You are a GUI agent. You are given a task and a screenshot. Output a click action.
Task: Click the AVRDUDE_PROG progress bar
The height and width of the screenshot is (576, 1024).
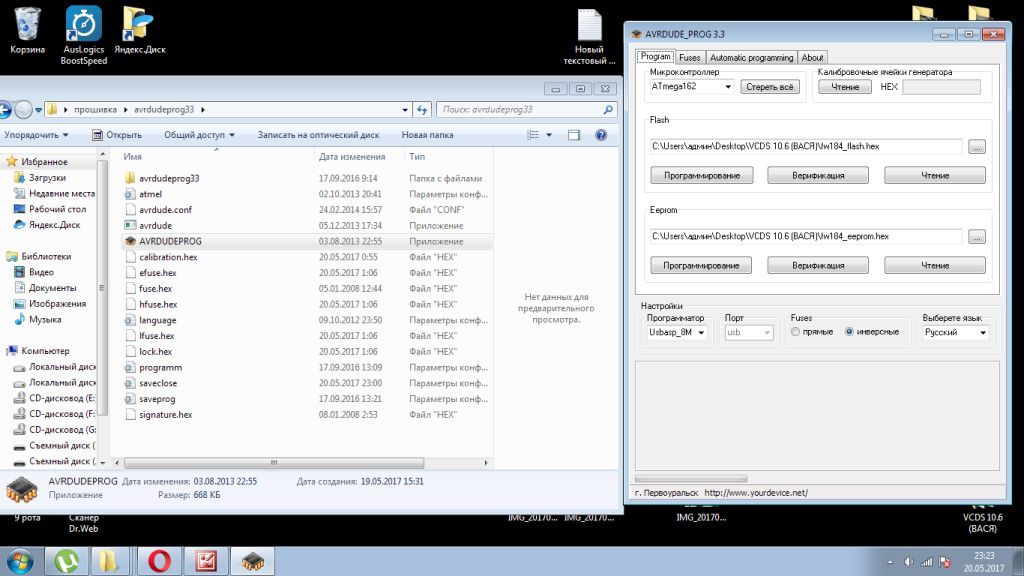click(691, 479)
